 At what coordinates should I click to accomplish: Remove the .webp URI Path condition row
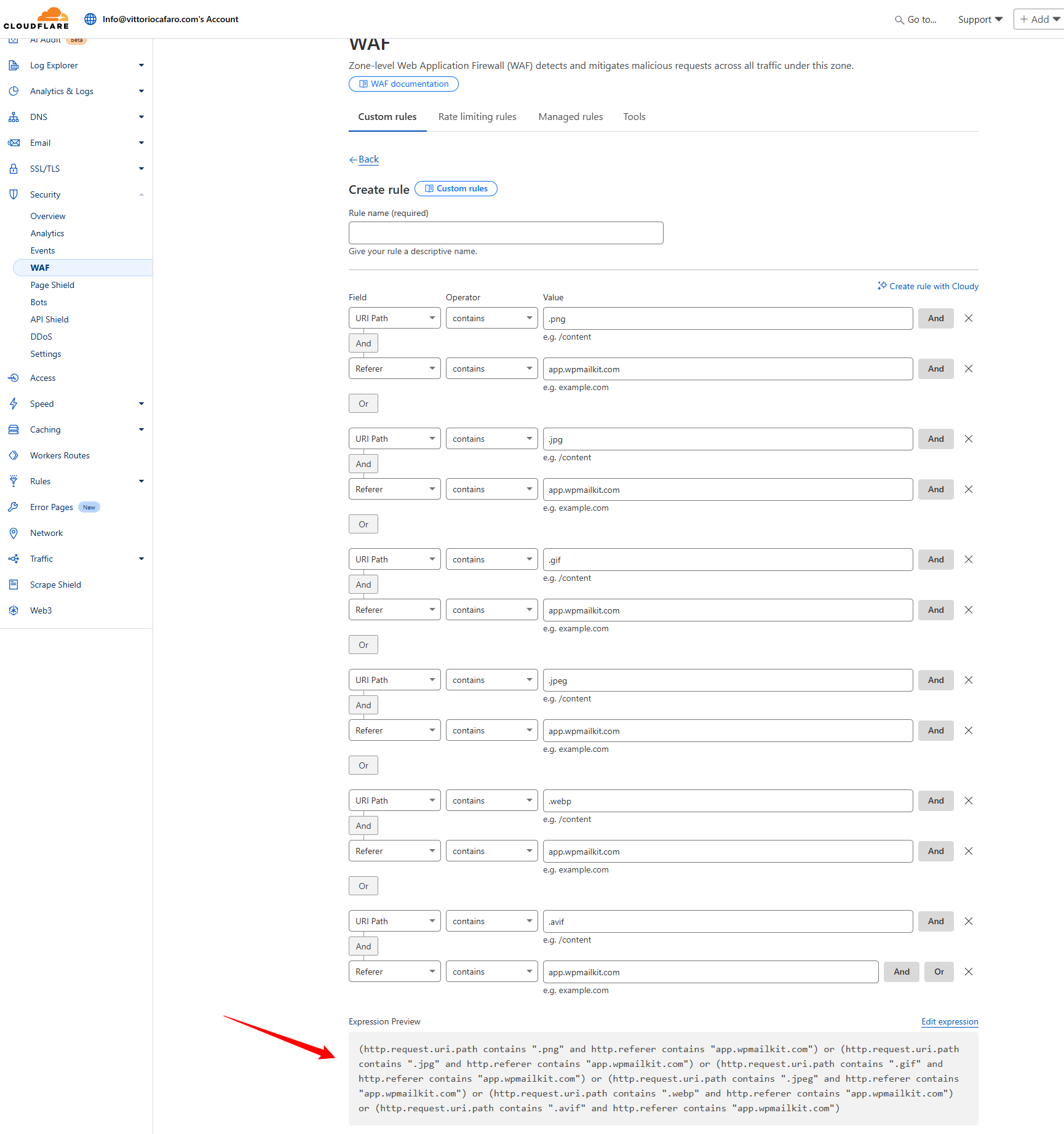[x=969, y=801]
